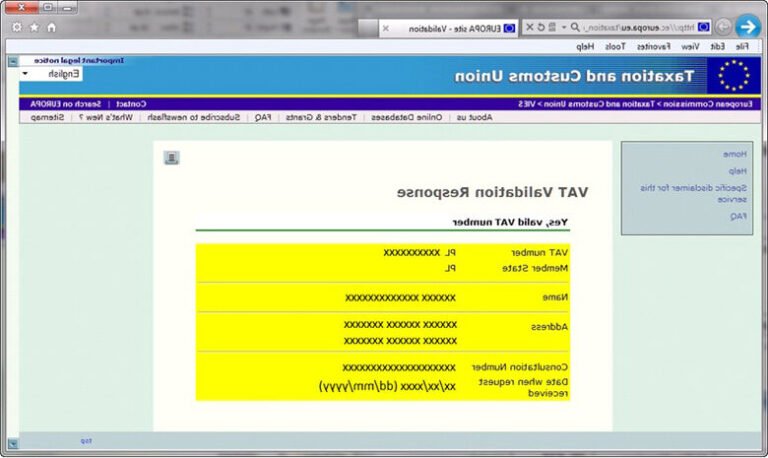Open the Help menu in the menu bar

pos(585,47)
